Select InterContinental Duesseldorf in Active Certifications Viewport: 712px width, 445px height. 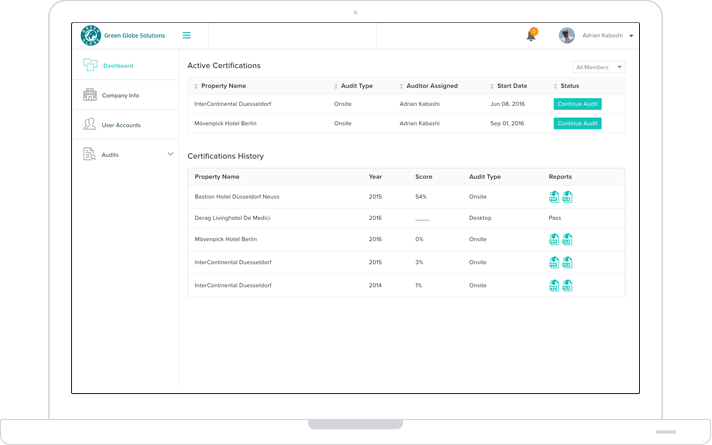click(x=232, y=104)
